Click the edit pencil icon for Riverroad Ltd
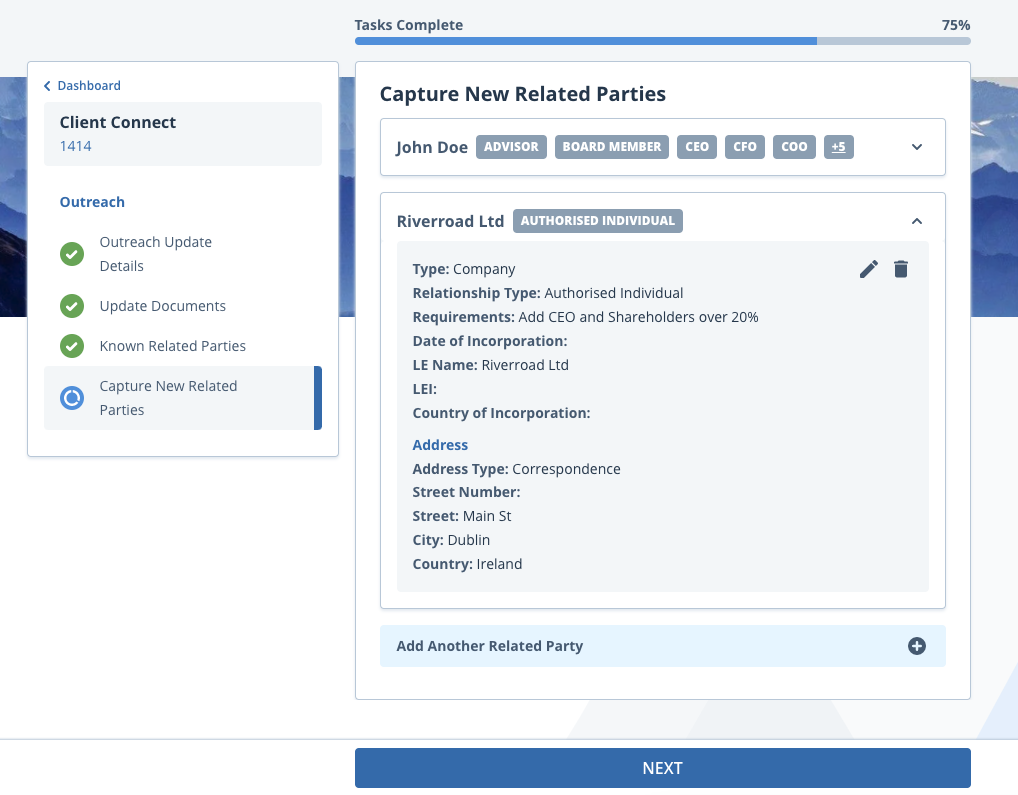Viewport: 1018px width, 795px height. tap(868, 269)
